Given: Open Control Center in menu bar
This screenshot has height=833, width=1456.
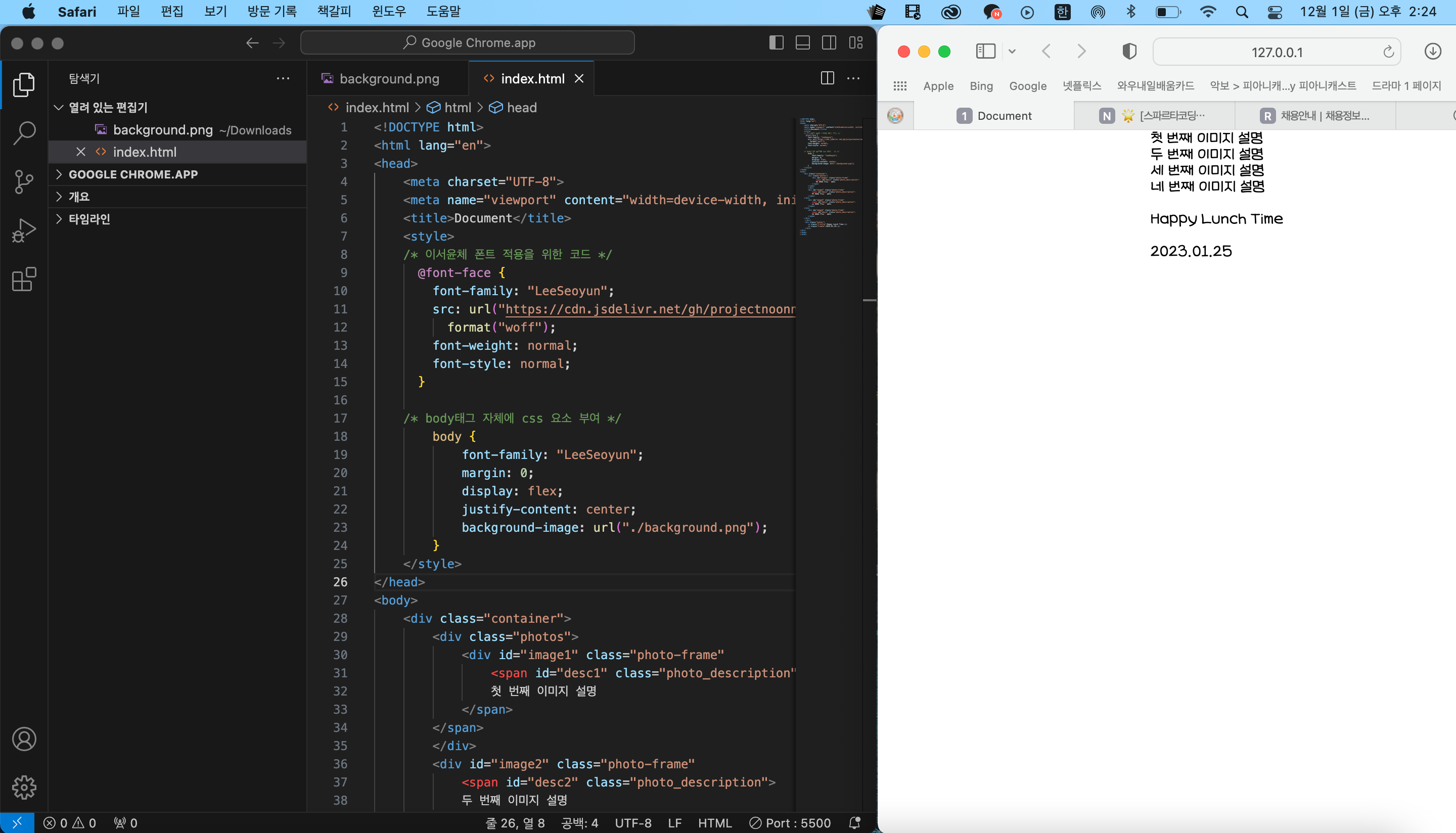Looking at the screenshot, I should click(x=1275, y=12).
